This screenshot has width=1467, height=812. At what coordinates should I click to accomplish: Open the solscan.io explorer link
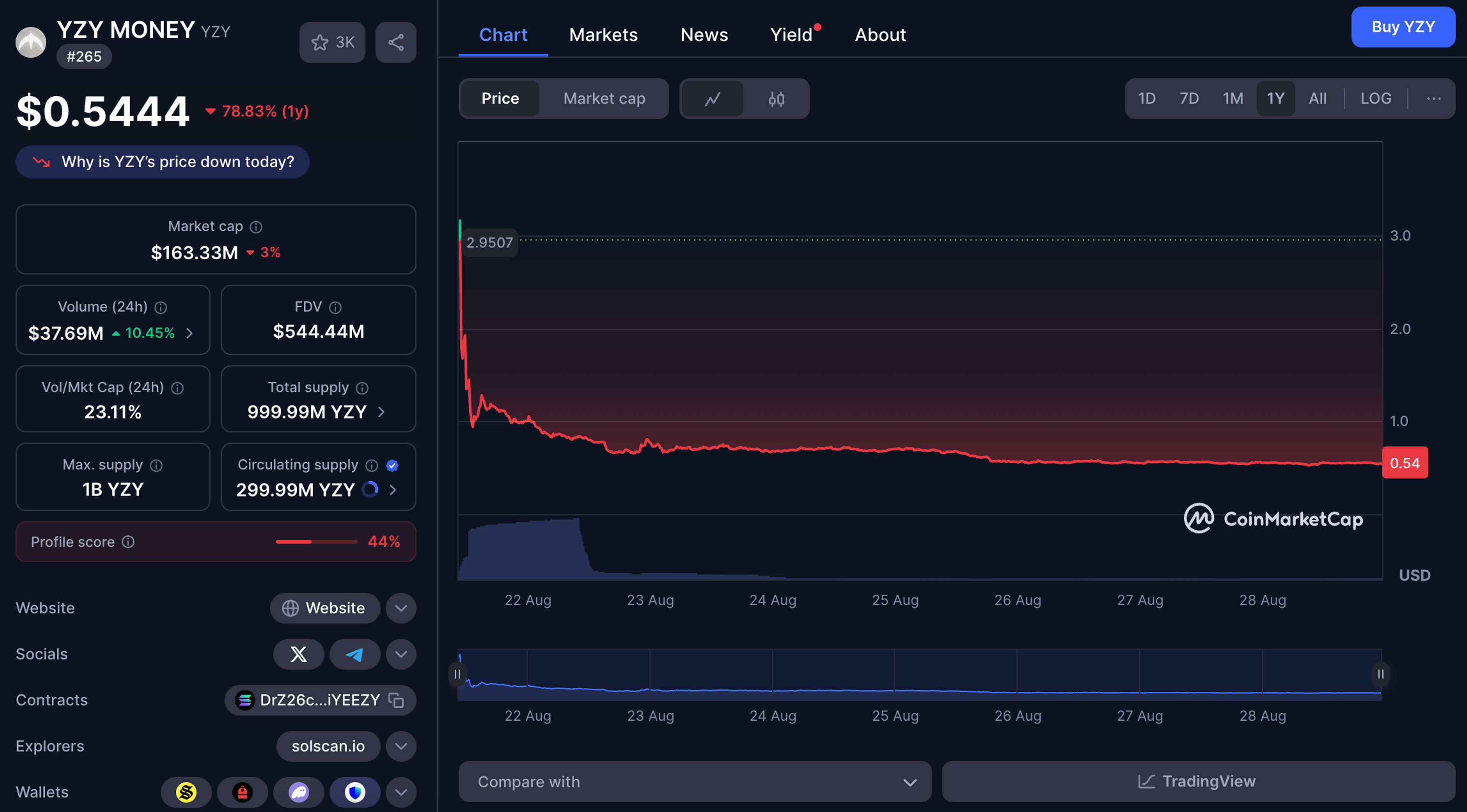click(x=328, y=746)
